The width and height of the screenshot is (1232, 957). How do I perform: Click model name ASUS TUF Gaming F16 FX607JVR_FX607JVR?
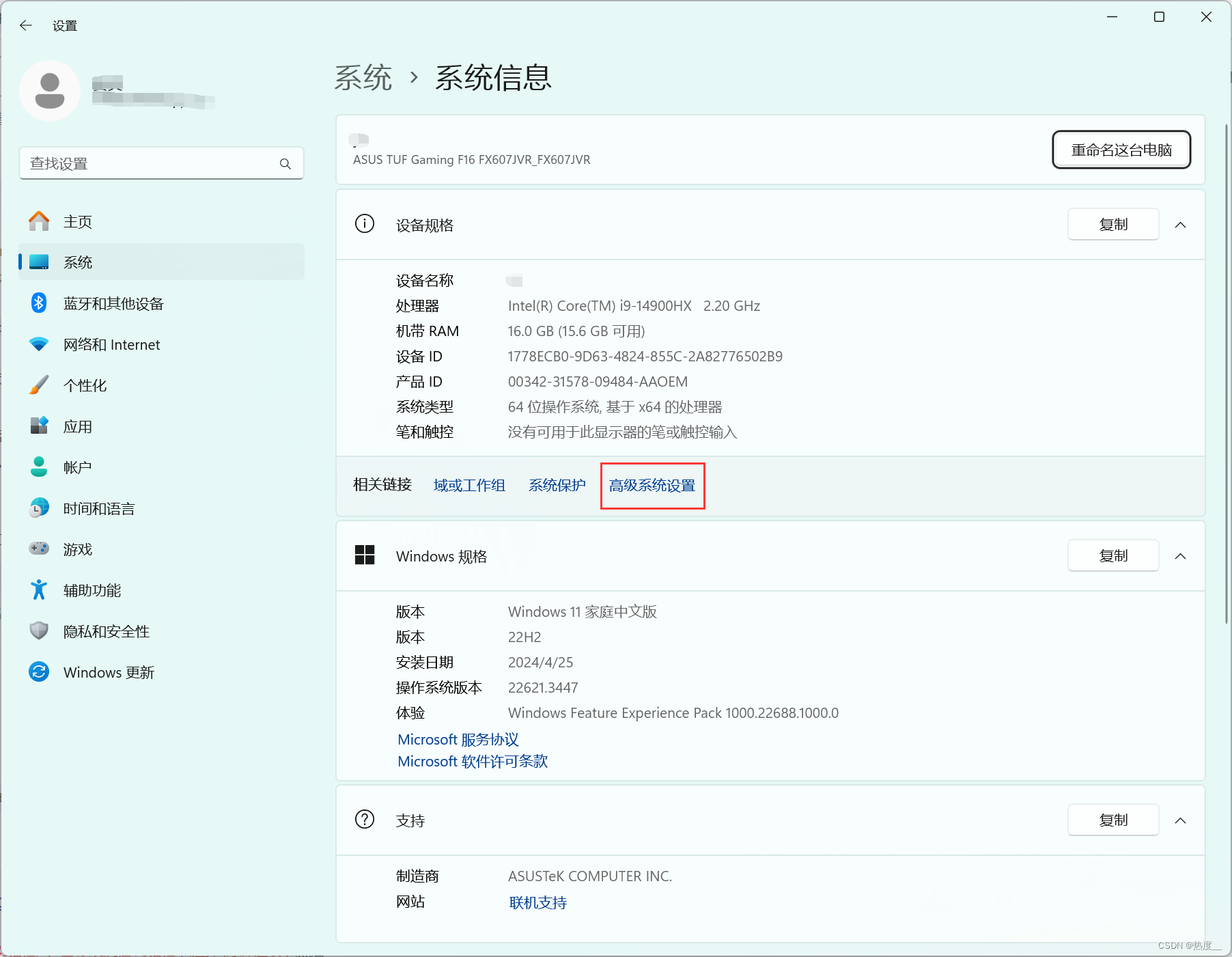(x=472, y=160)
